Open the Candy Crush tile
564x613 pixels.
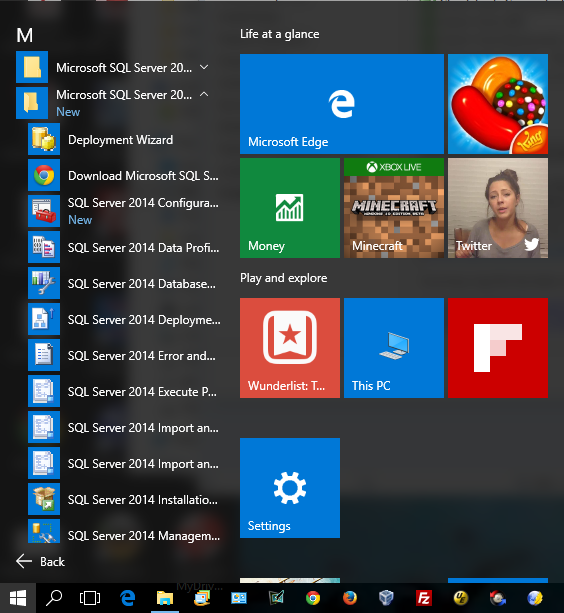coord(498,104)
